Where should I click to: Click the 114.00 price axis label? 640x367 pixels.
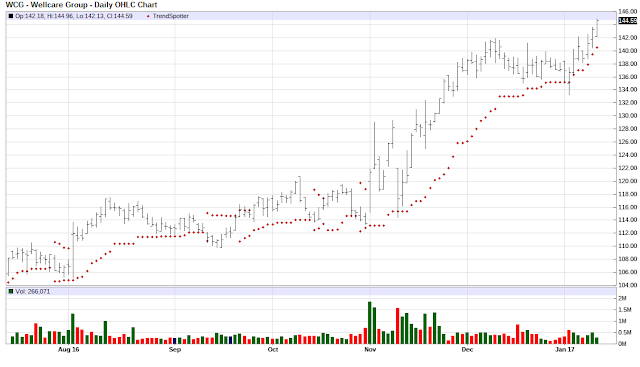pyautogui.click(x=627, y=220)
